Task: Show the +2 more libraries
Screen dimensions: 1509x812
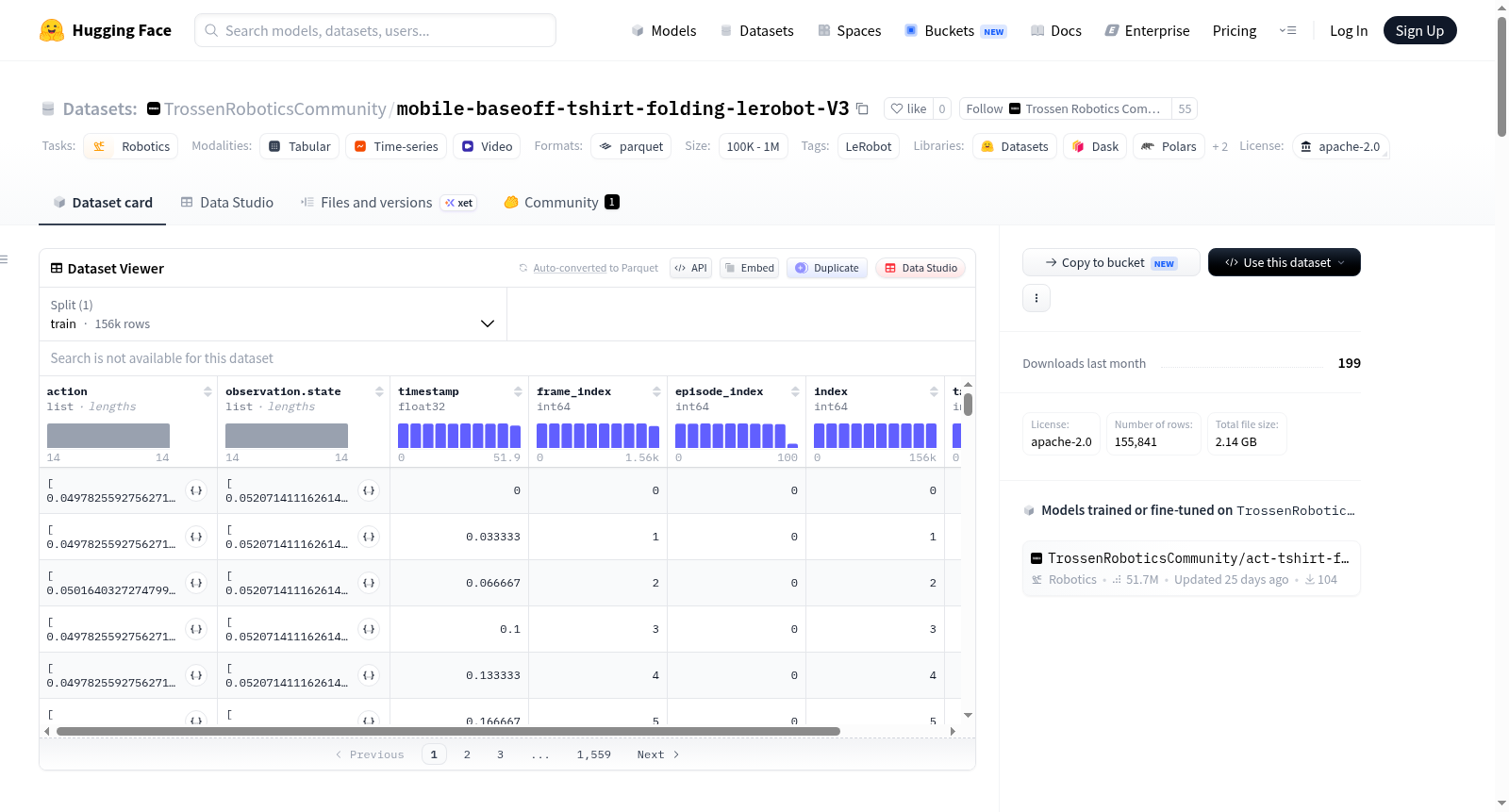Action: [x=1219, y=146]
